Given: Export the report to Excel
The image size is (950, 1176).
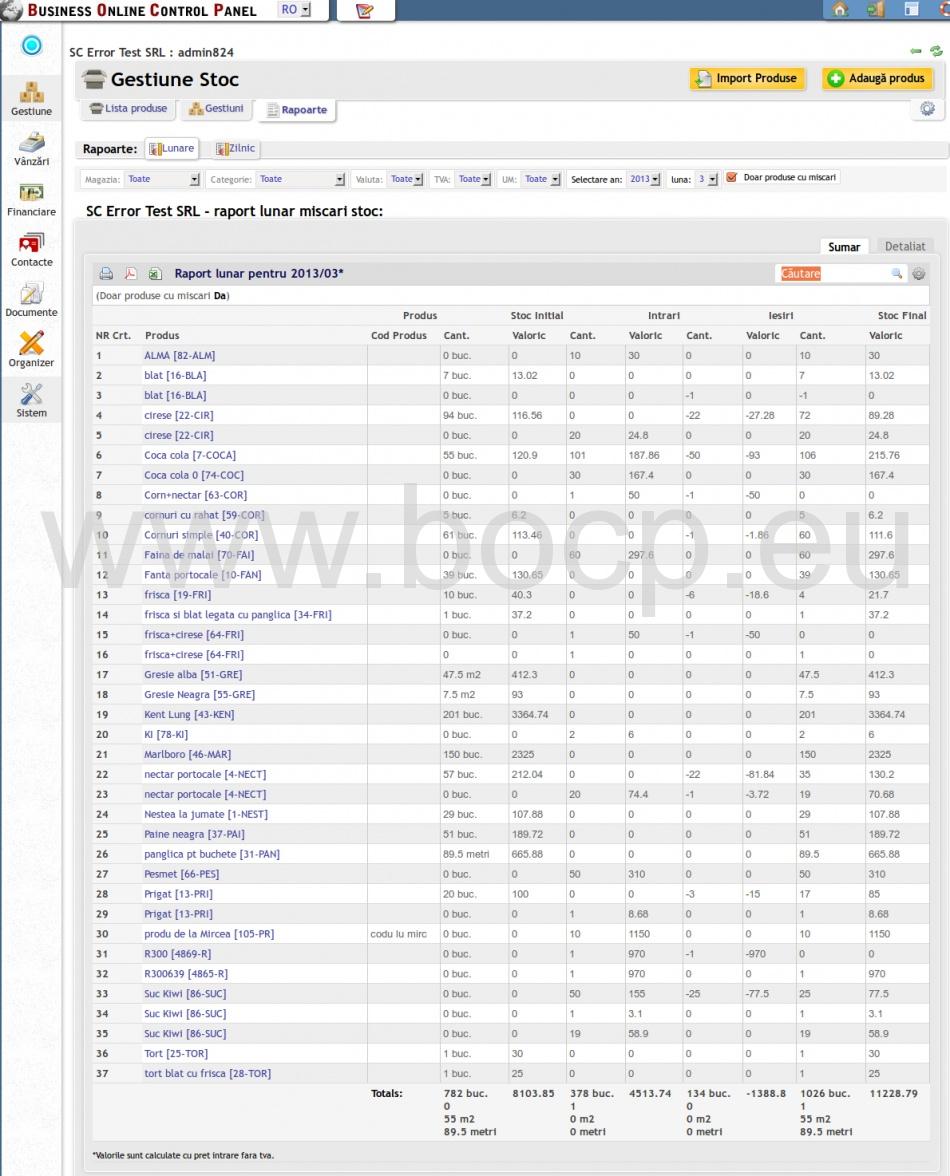Looking at the screenshot, I should point(154,274).
